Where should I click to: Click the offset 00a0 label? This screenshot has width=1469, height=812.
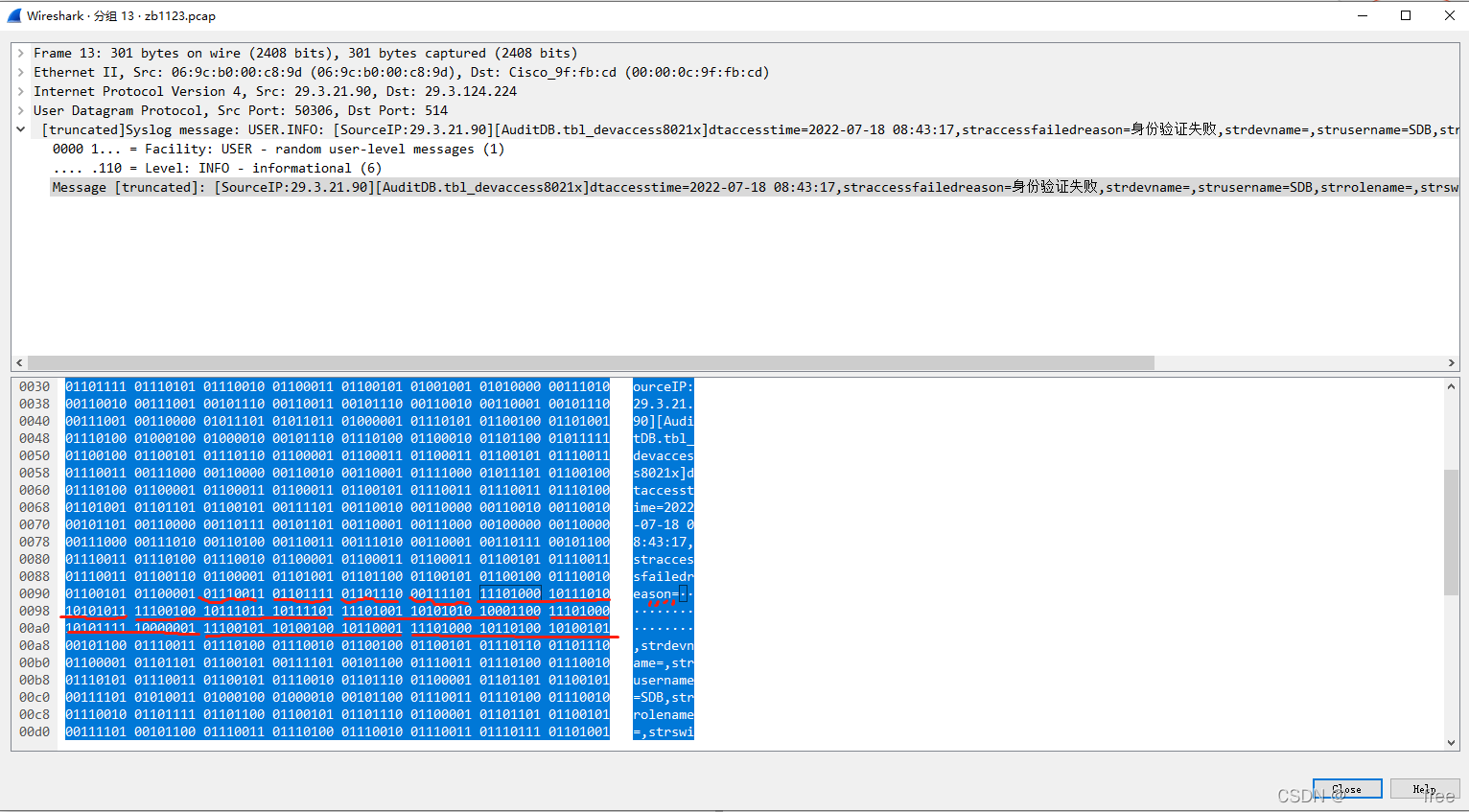[35, 629]
